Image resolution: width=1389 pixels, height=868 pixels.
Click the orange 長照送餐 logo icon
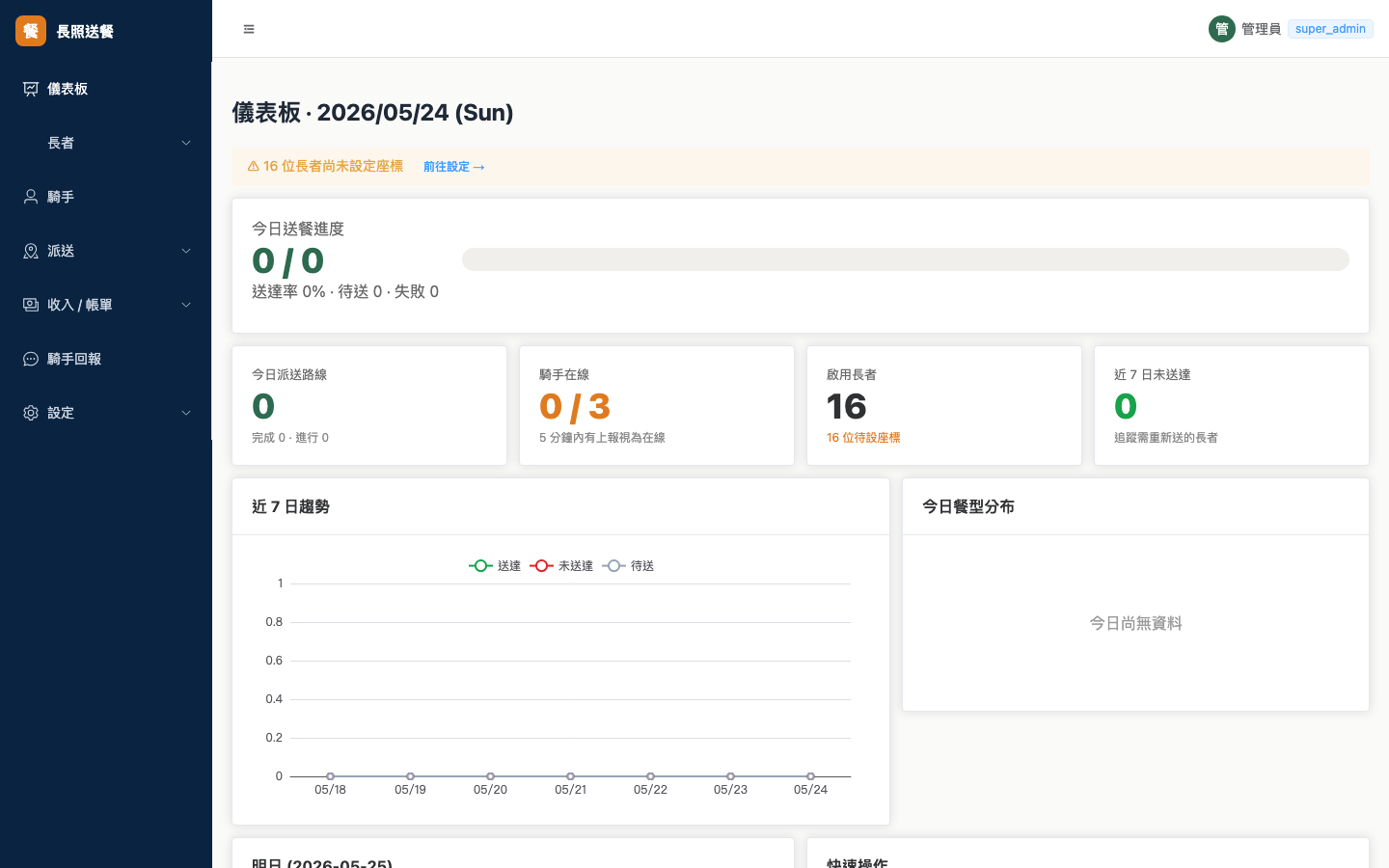pyautogui.click(x=31, y=31)
